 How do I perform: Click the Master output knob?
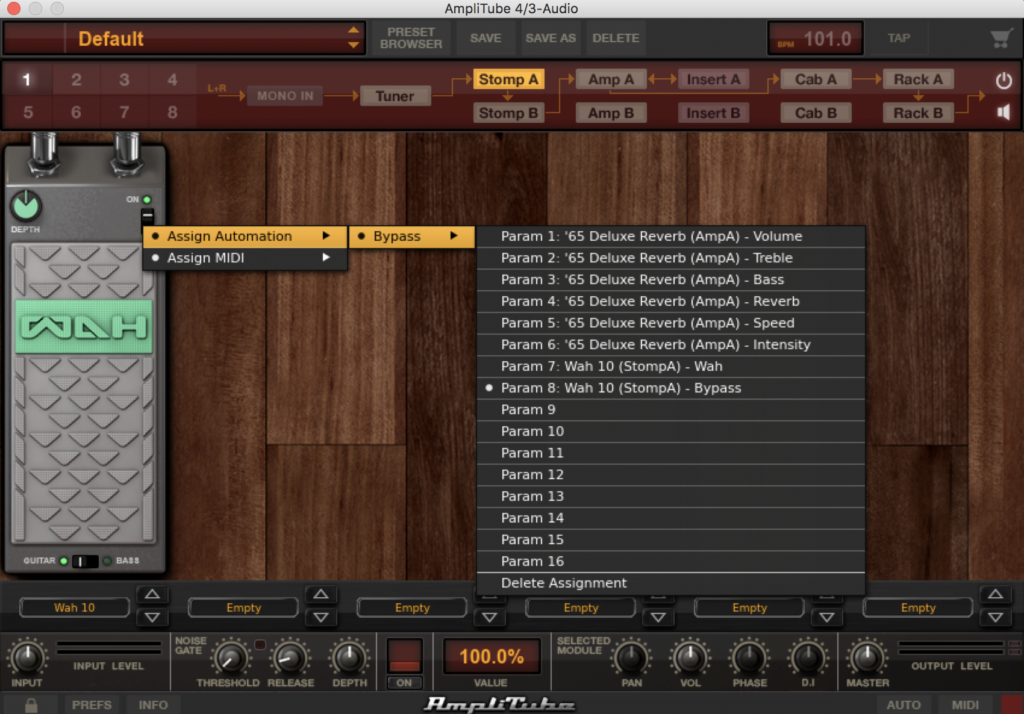pyautogui.click(x=867, y=657)
